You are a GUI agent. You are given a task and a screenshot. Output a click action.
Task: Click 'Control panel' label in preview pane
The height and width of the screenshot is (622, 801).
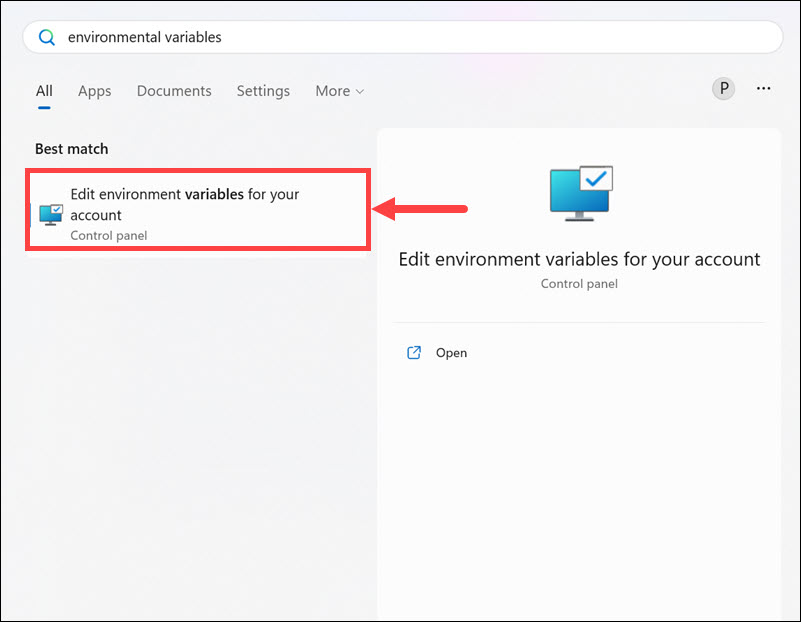pos(579,284)
